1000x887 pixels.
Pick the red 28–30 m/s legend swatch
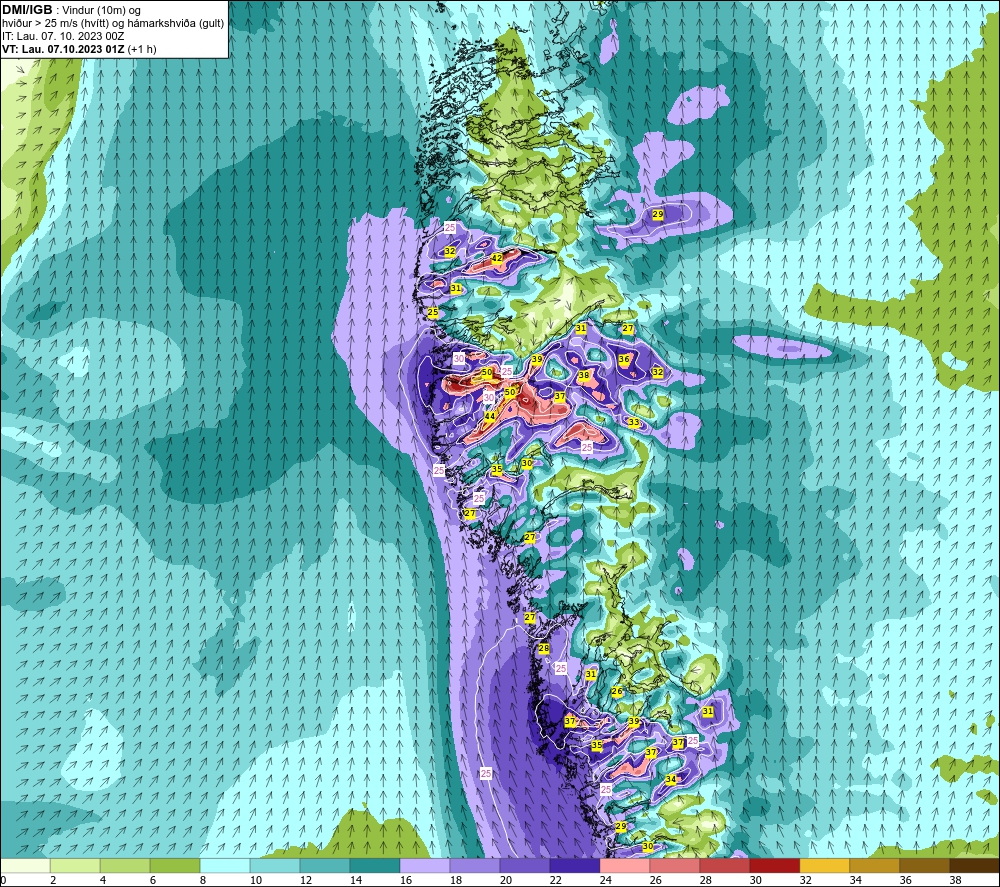tap(724, 865)
